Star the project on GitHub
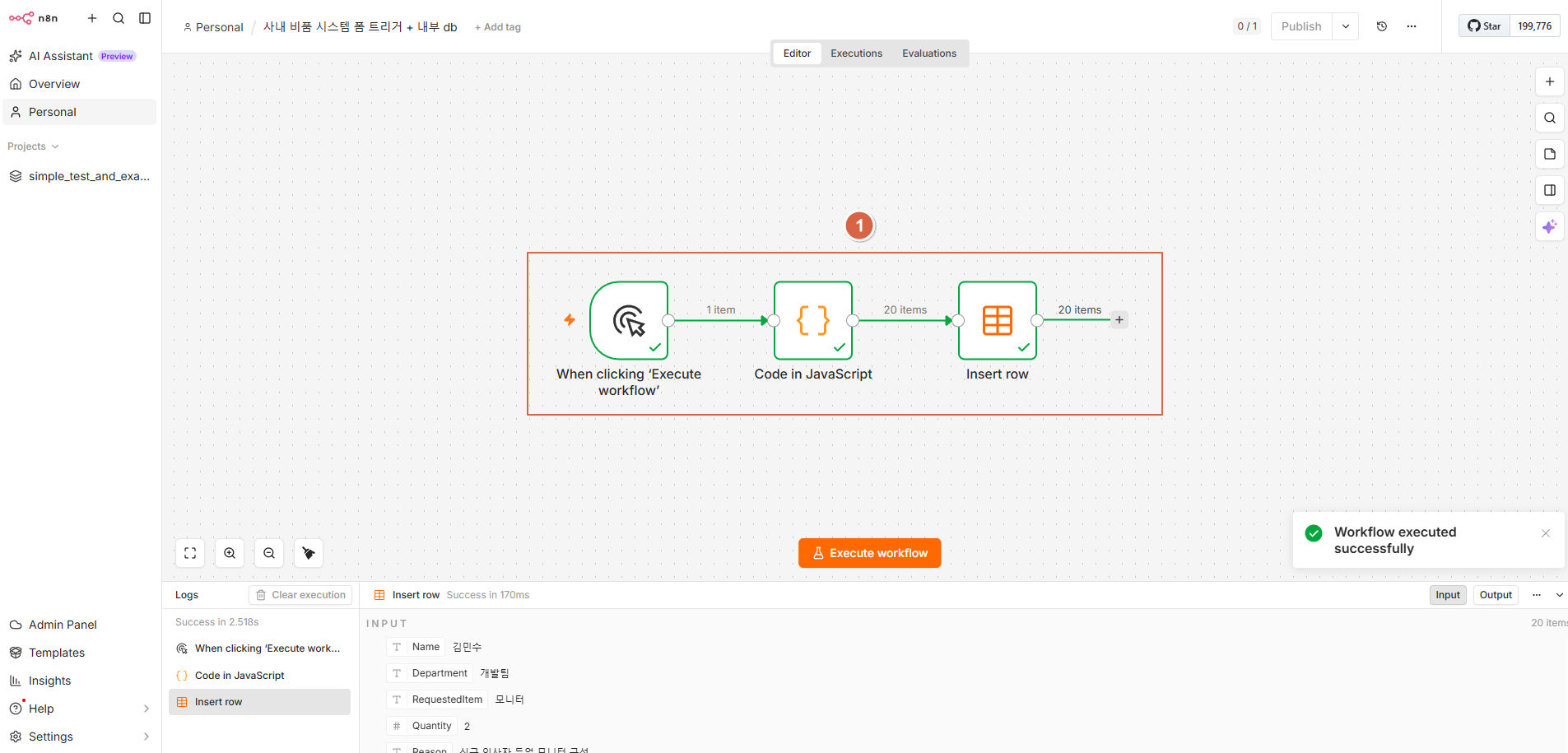The image size is (1568, 753). [1485, 26]
